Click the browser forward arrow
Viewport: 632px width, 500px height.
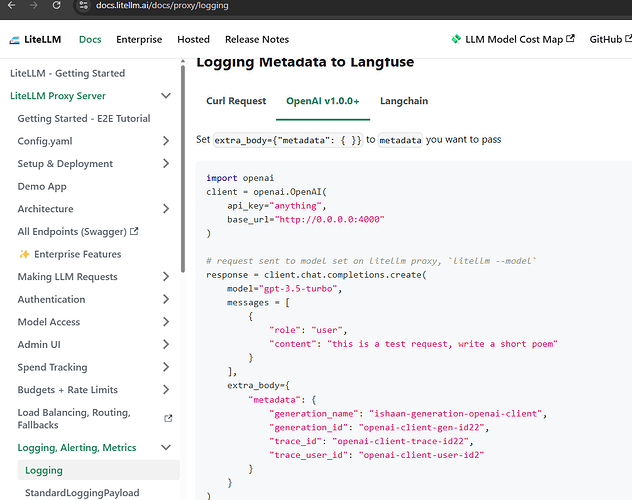click(x=33, y=6)
